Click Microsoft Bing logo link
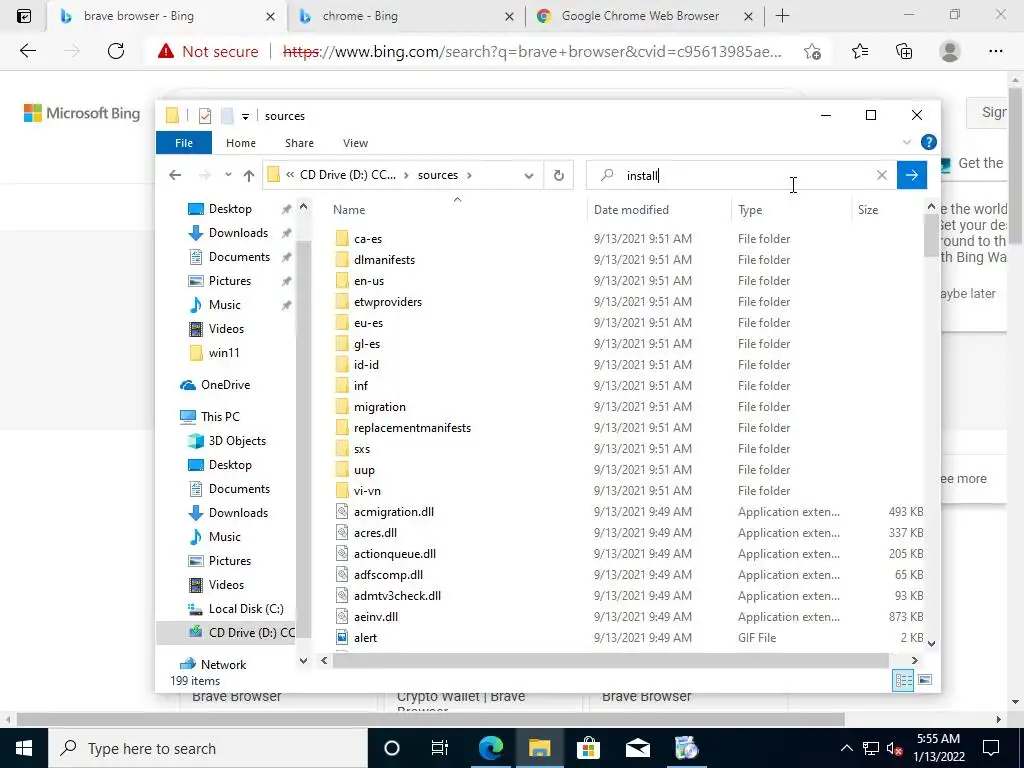 tap(82, 113)
